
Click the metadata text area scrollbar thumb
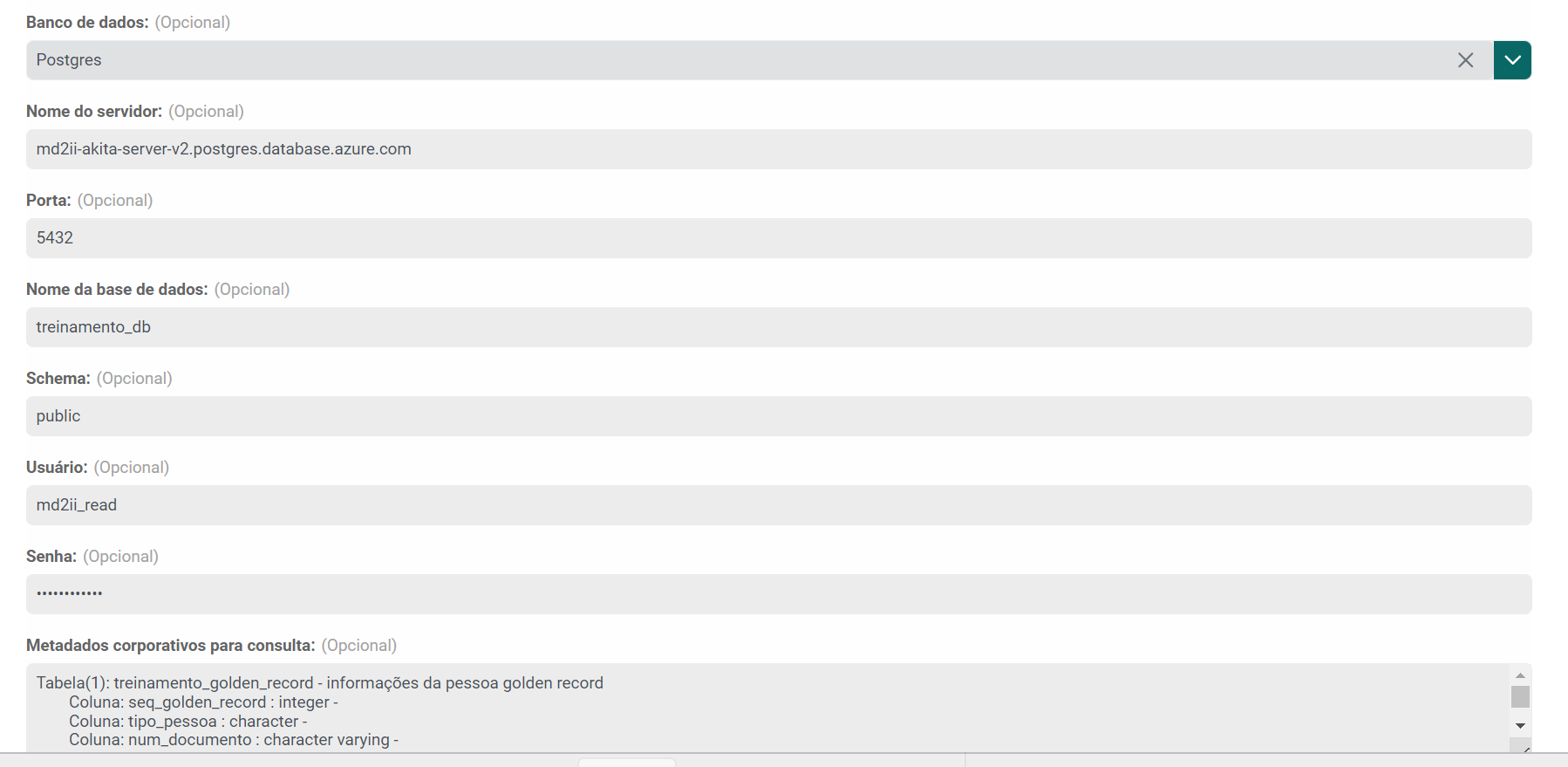point(1520,696)
